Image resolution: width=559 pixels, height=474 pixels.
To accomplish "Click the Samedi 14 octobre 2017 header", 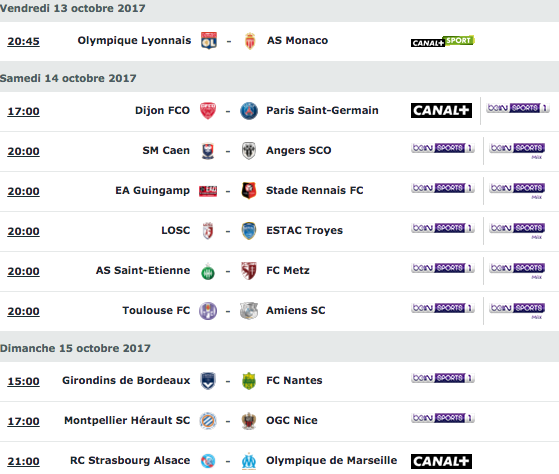I will [68, 78].
